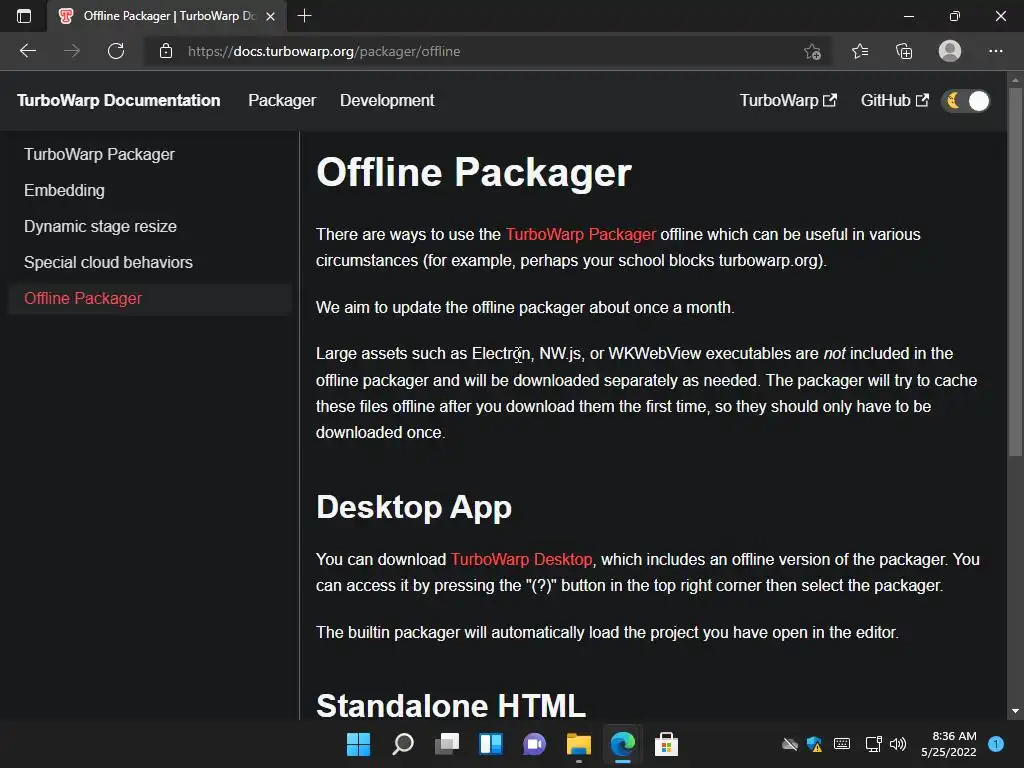
Task: Open Chat app on taskbar
Action: point(534,744)
